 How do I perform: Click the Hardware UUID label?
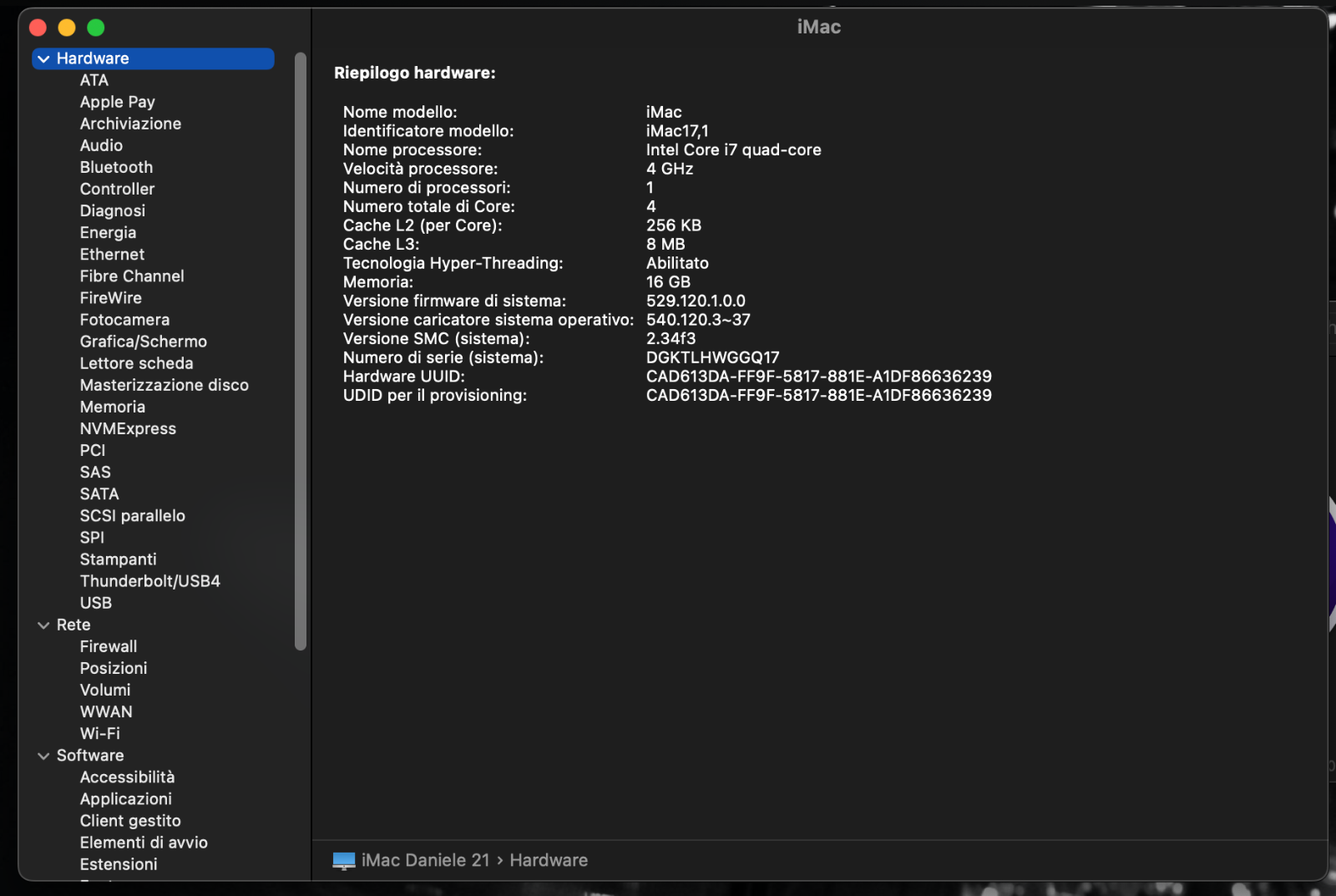(404, 377)
